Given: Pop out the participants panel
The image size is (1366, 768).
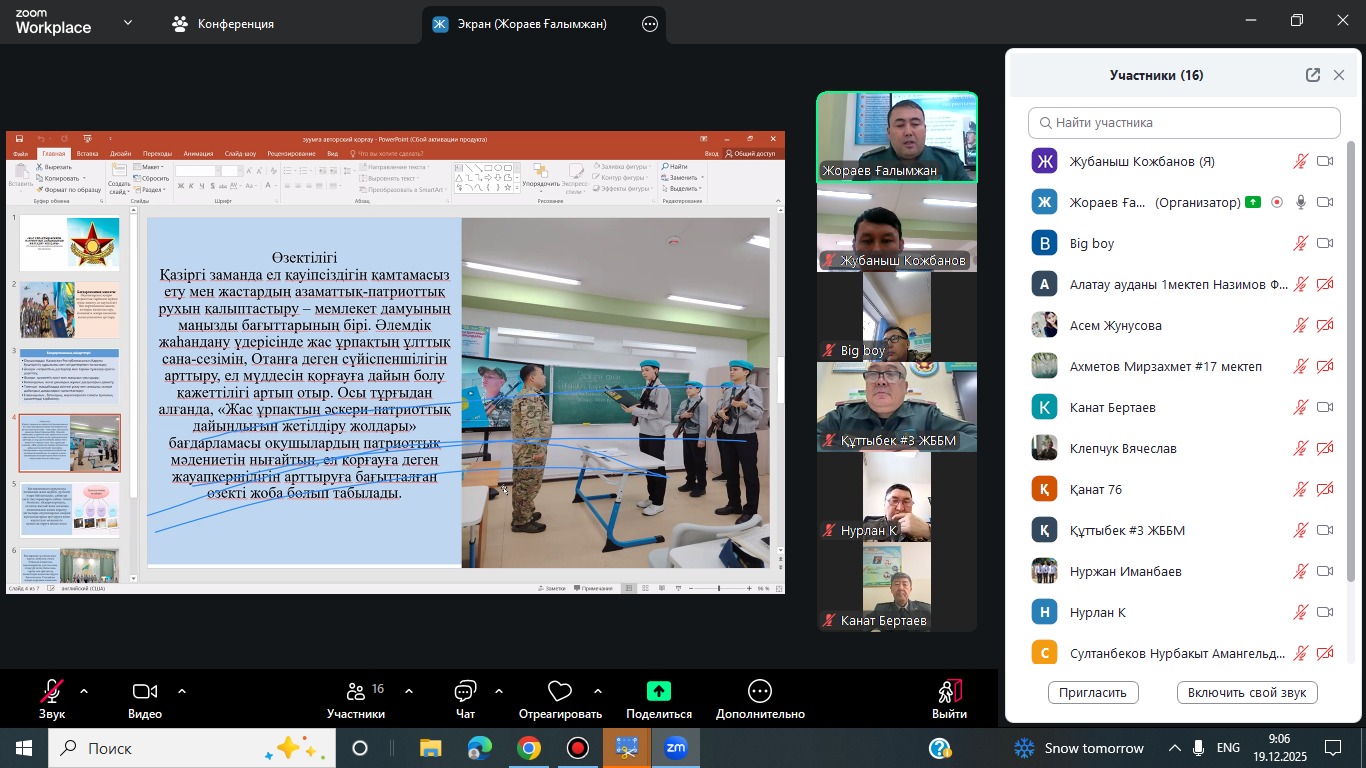Looking at the screenshot, I should (1312, 75).
